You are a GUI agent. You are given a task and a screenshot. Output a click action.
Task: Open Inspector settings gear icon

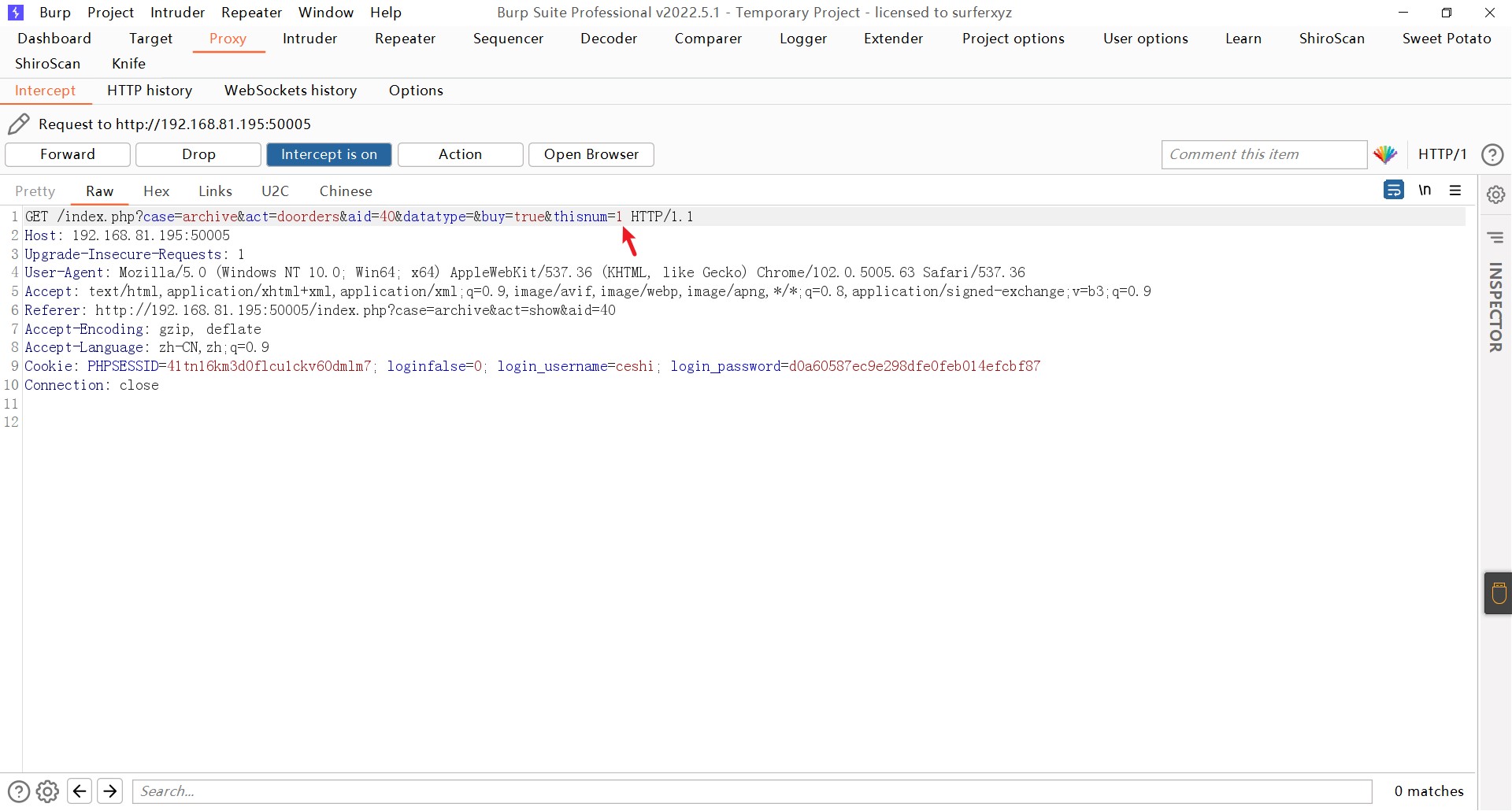1496,194
